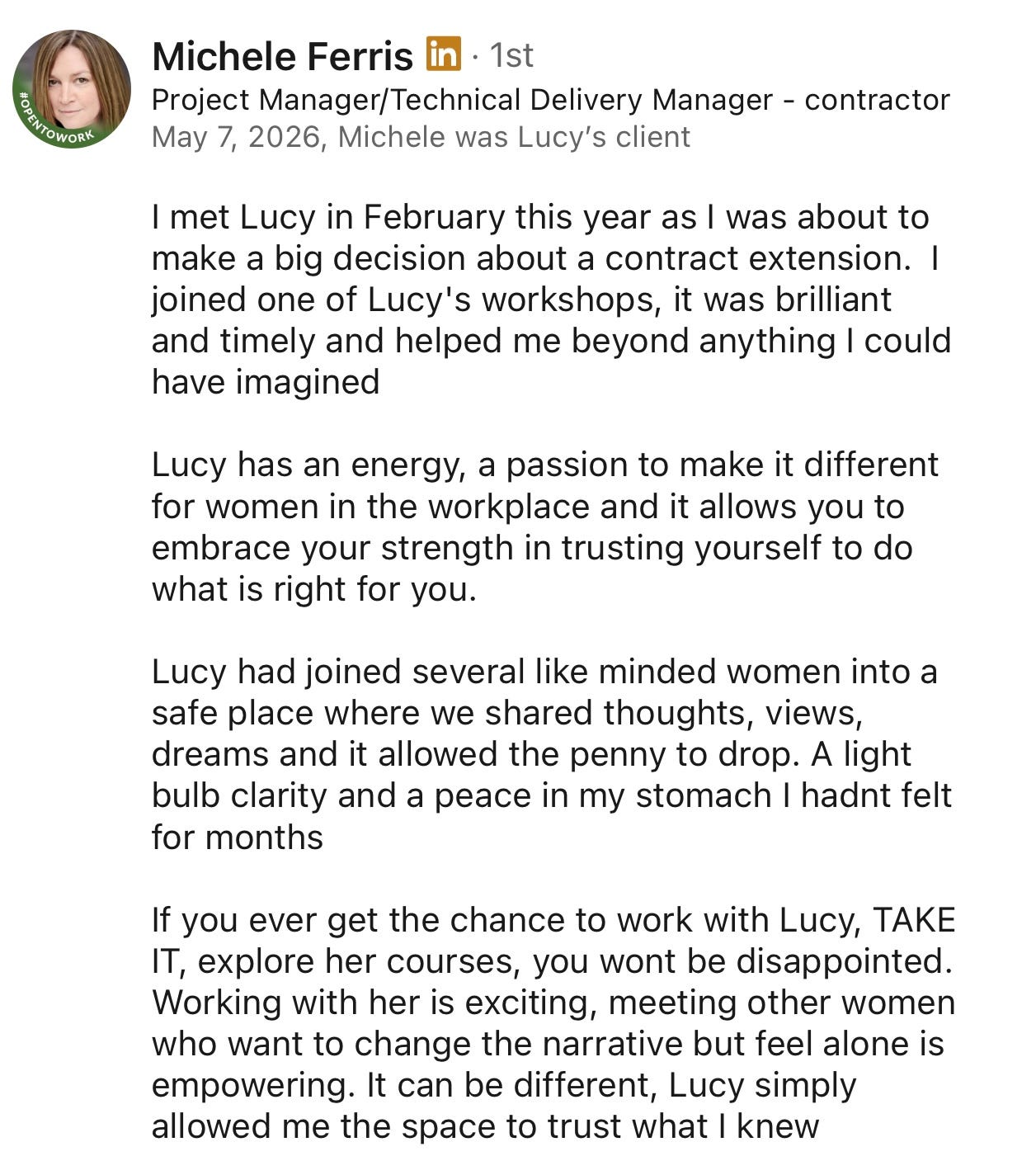Select the Project Manager/Technical Delivery Manager headline

(x=551, y=100)
